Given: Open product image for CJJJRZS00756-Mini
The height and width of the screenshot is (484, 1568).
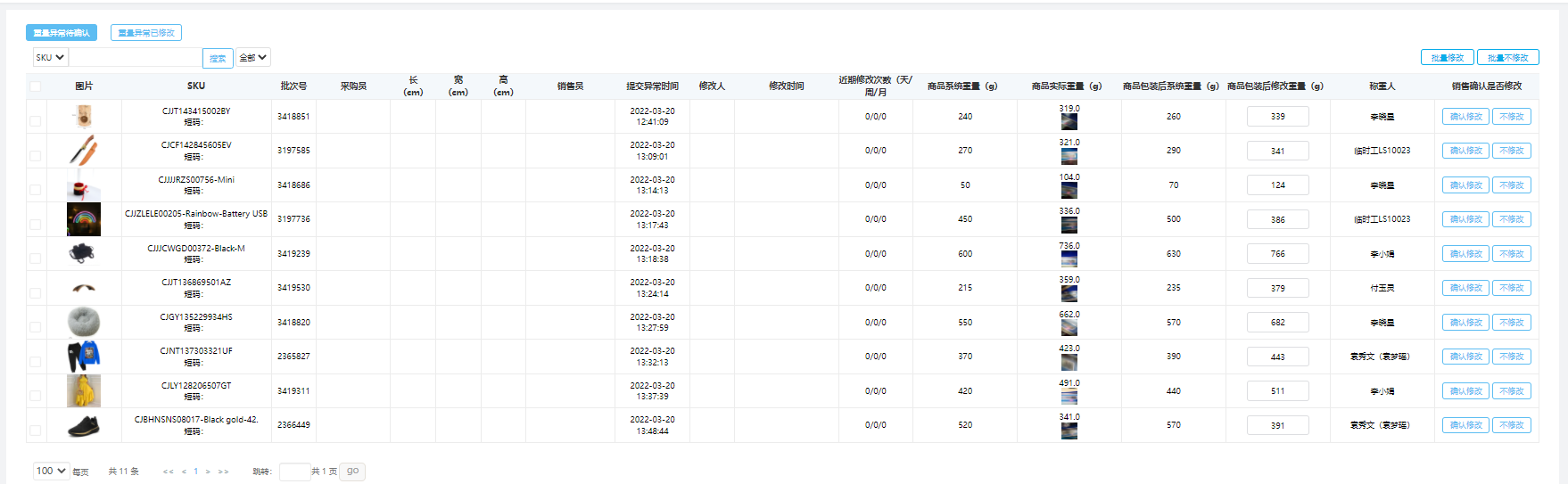Looking at the screenshot, I should coord(83,185).
